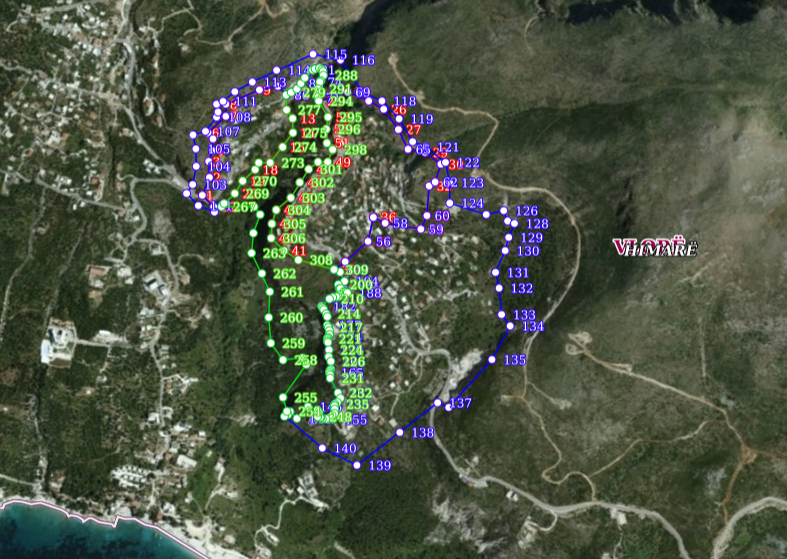Click the red number label 41

click(299, 251)
